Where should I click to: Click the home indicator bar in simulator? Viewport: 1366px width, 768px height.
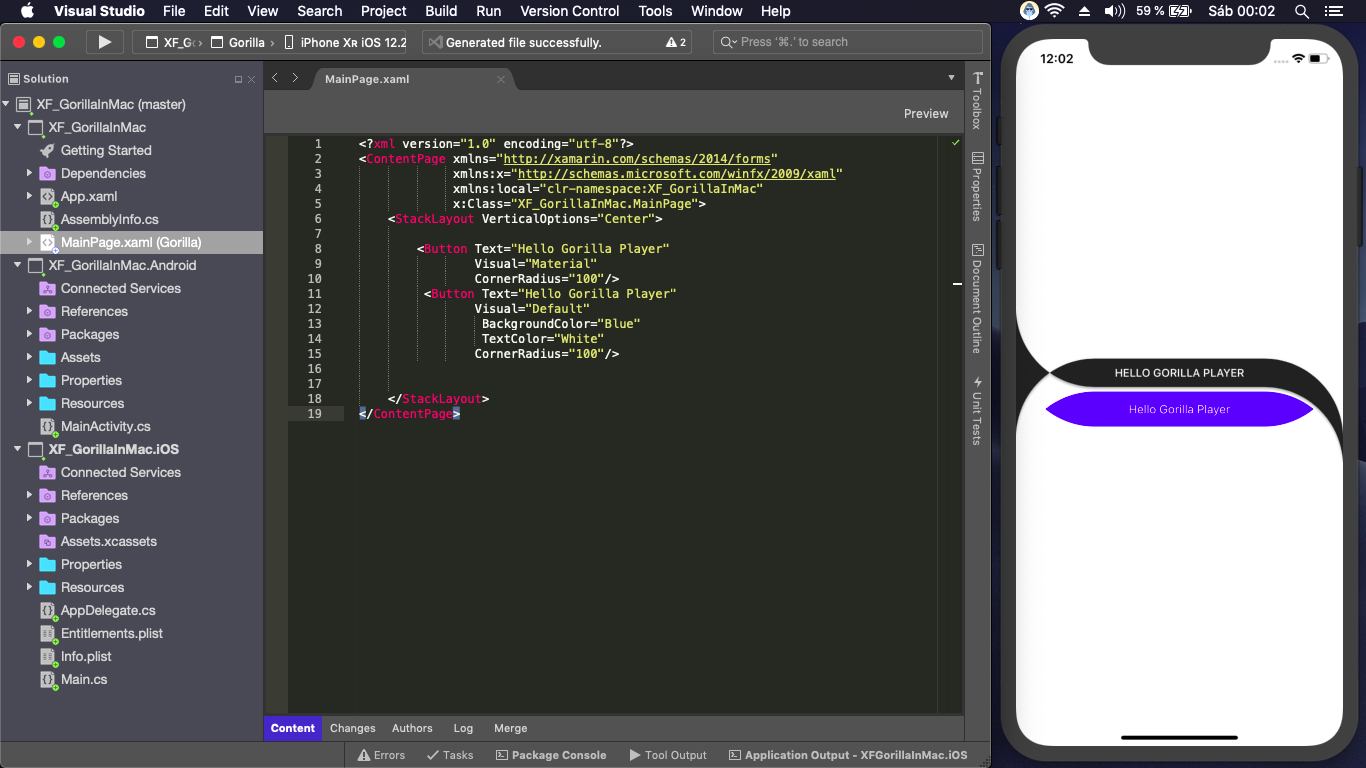coord(1180,737)
